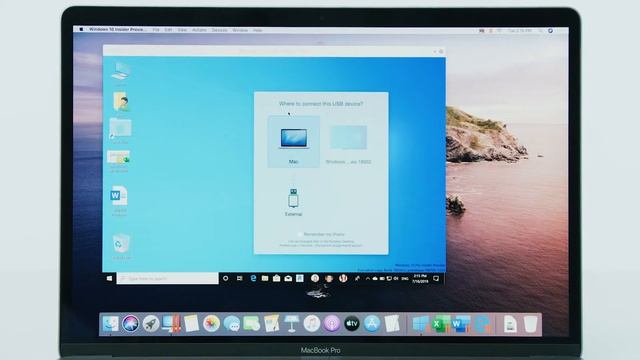
Task: Click the External USB drive icon
Action: (x=293, y=198)
